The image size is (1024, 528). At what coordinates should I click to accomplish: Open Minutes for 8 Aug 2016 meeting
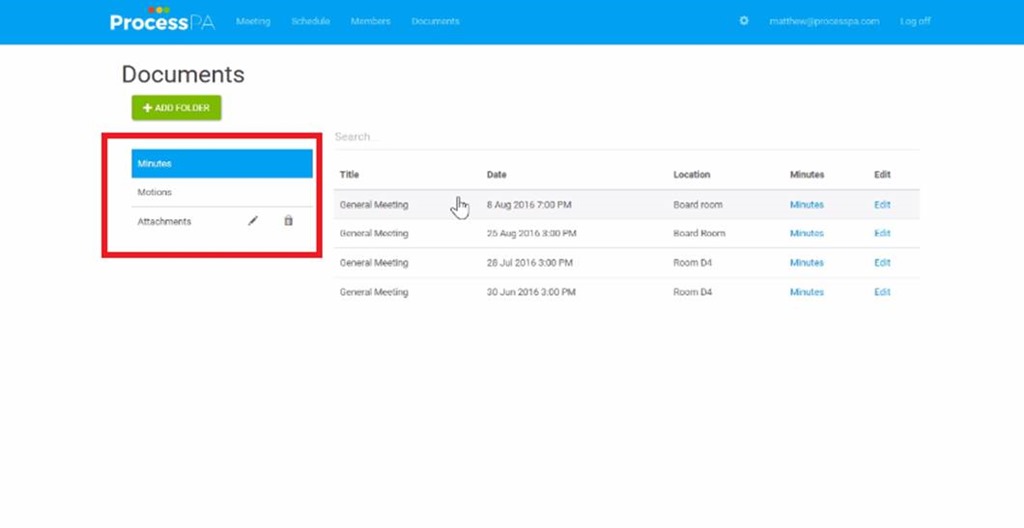[806, 205]
